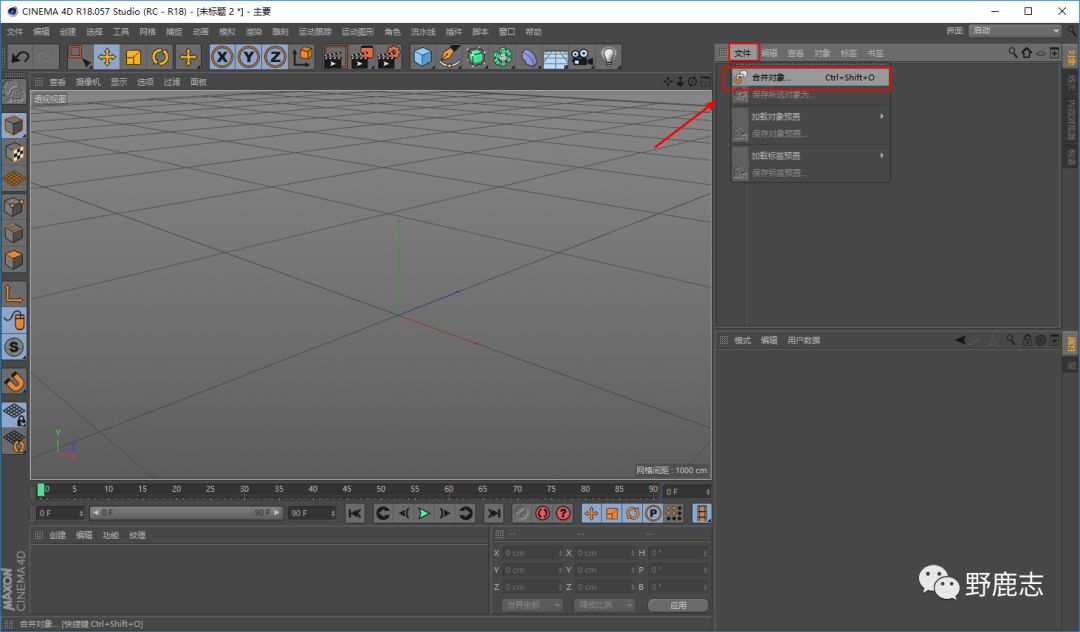The height and width of the screenshot is (632, 1080).
Task: Toggle the Solo S button in left sidebar
Action: pos(14,347)
